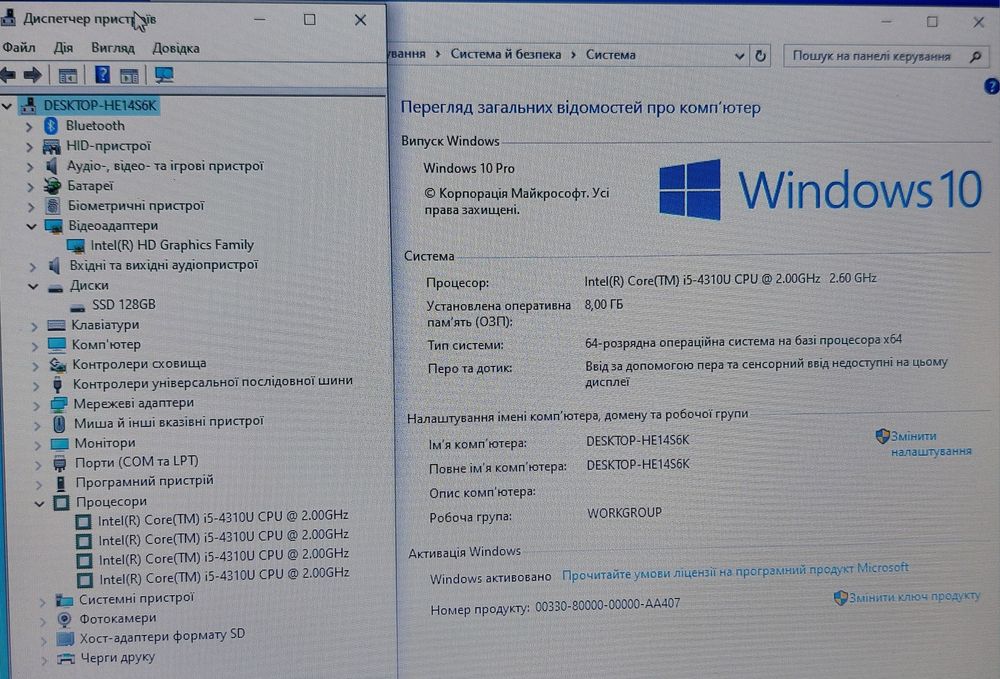Image resolution: width=1000 pixels, height=679 pixels.
Task: Click the blue help icon in the System window
Action: tap(992, 86)
